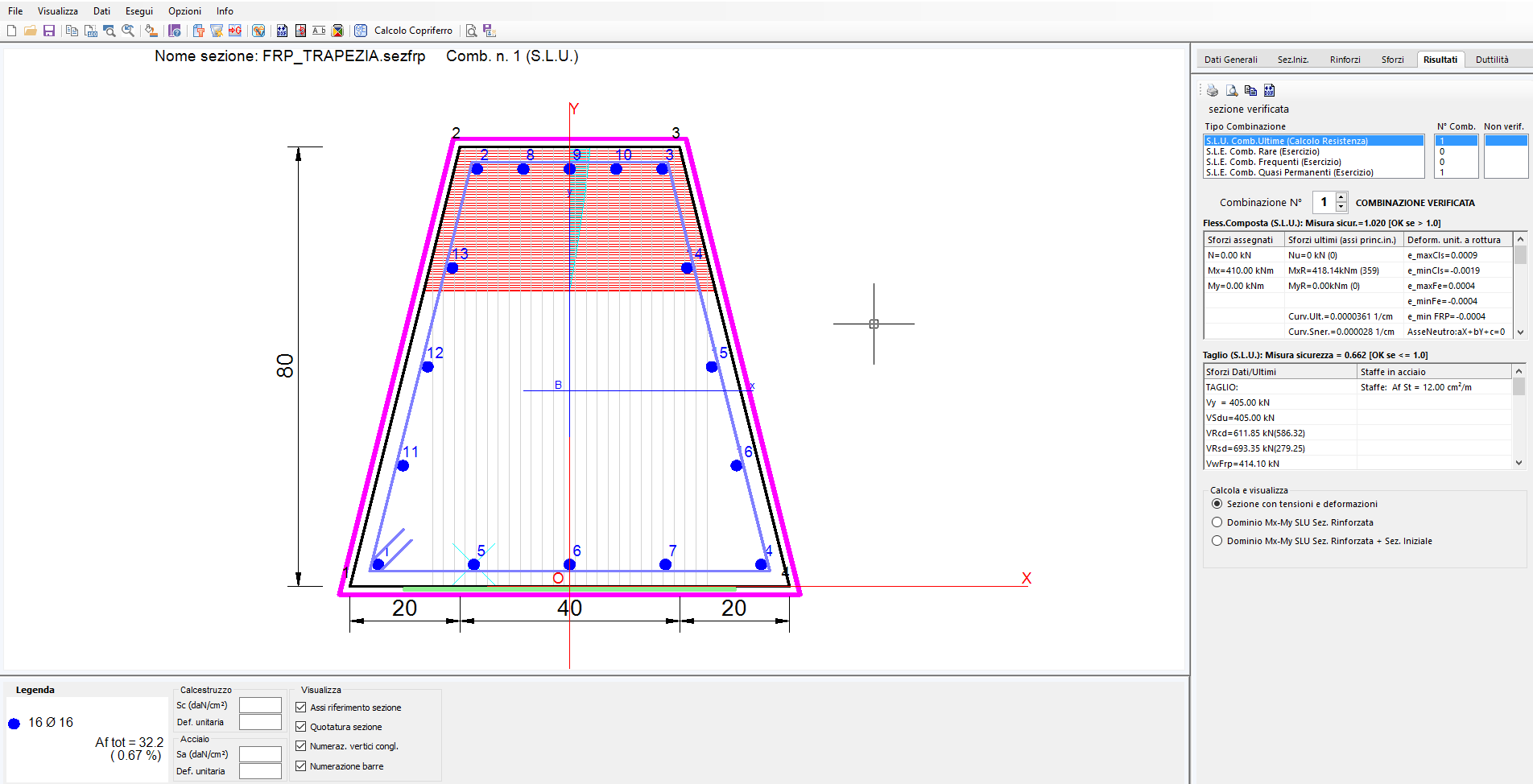Open the Esegui menu
Image resolution: width=1533 pixels, height=784 pixels.
pyautogui.click(x=139, y=11)
